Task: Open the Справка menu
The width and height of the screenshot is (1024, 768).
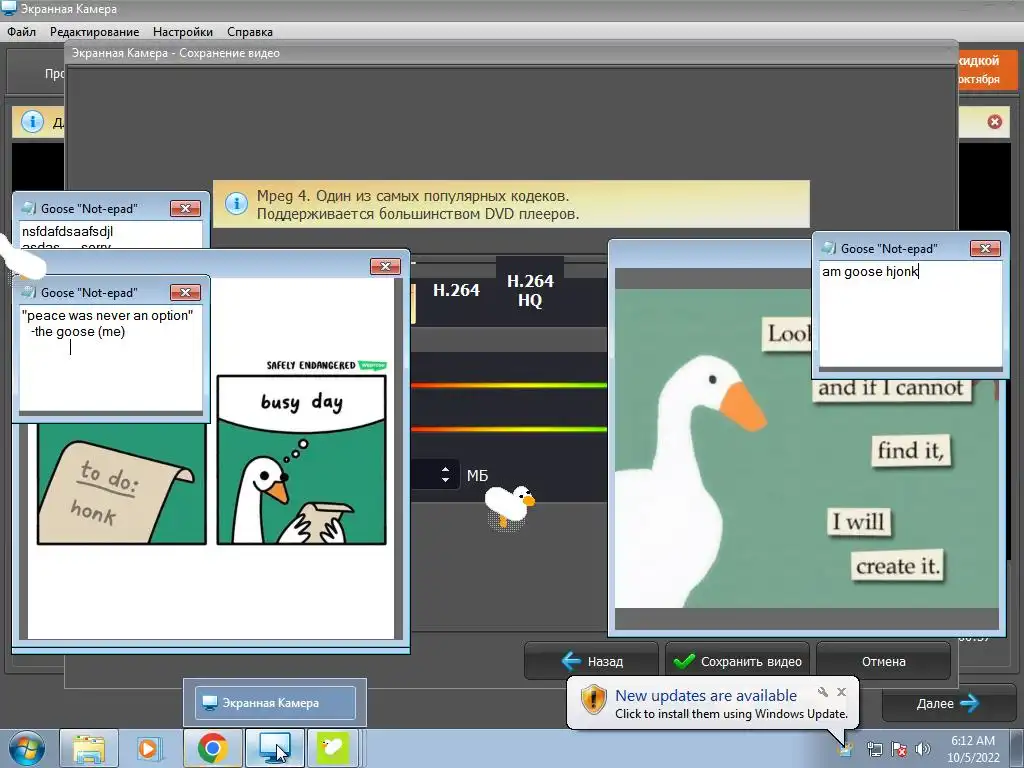Action: [250, 31]
